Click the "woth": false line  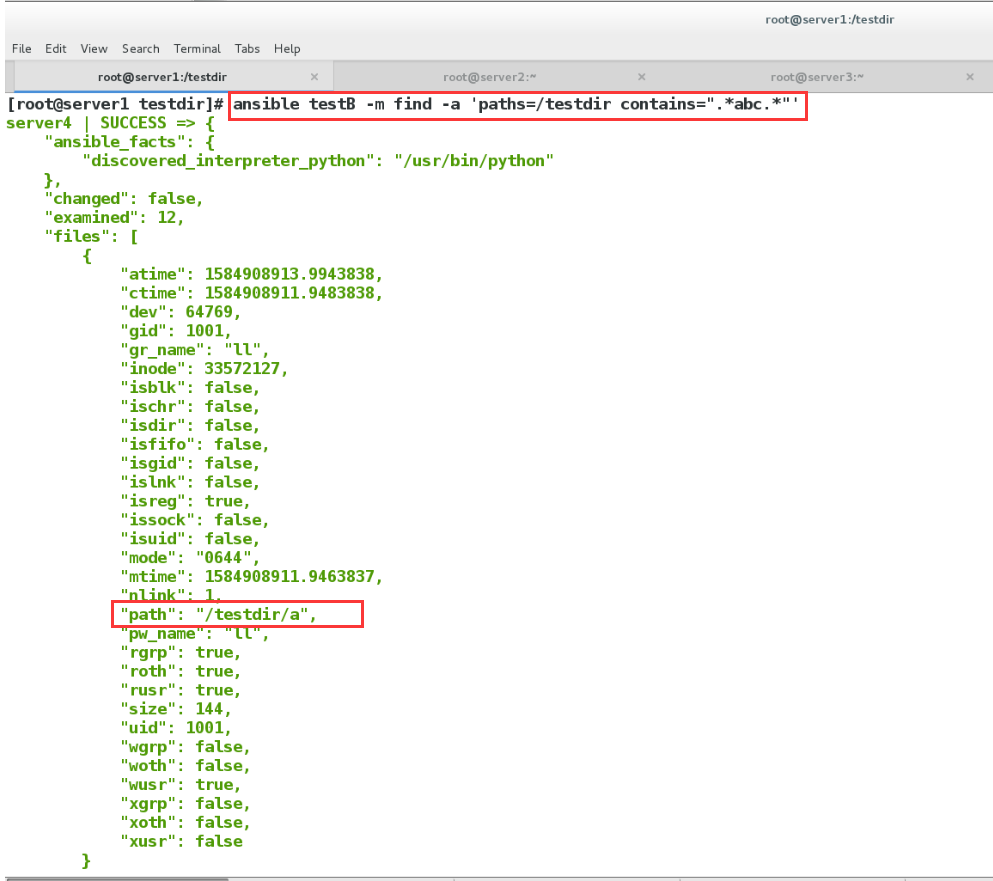coord(186,766)
